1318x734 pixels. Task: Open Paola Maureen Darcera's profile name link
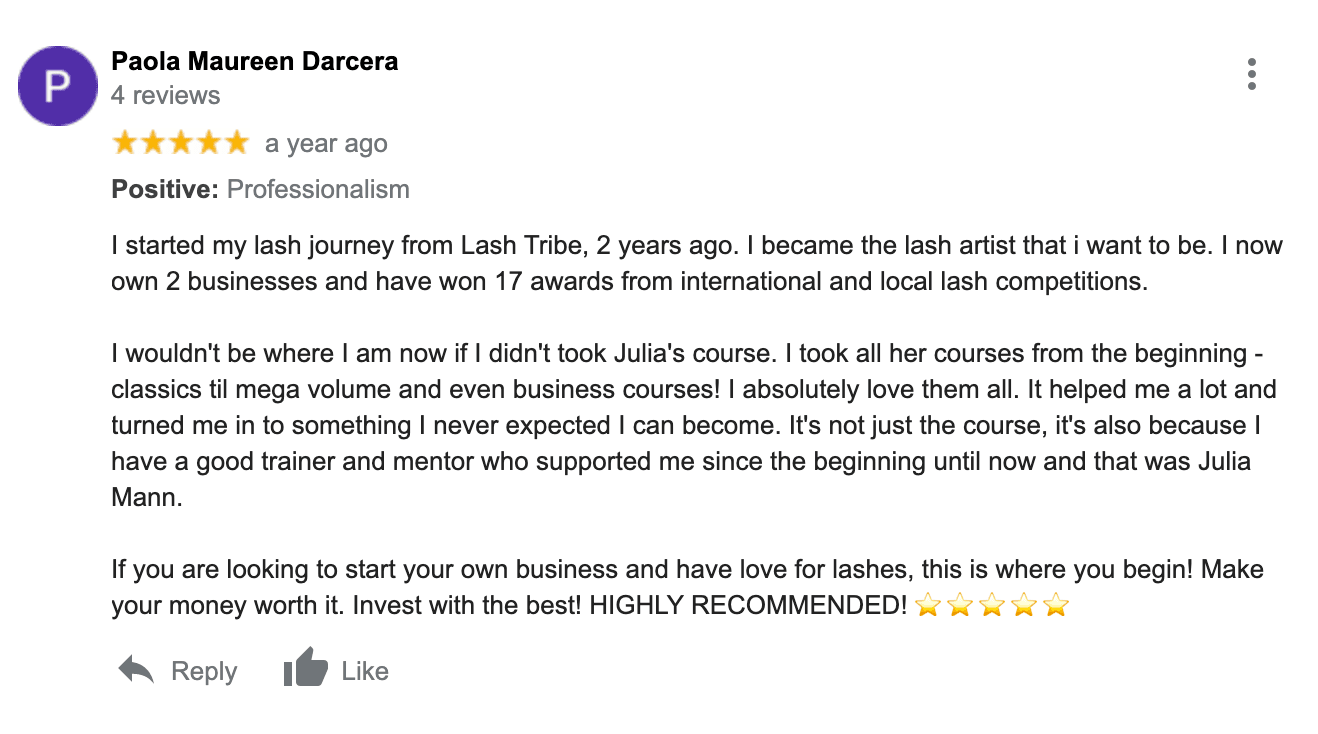[x=254, y=61]
